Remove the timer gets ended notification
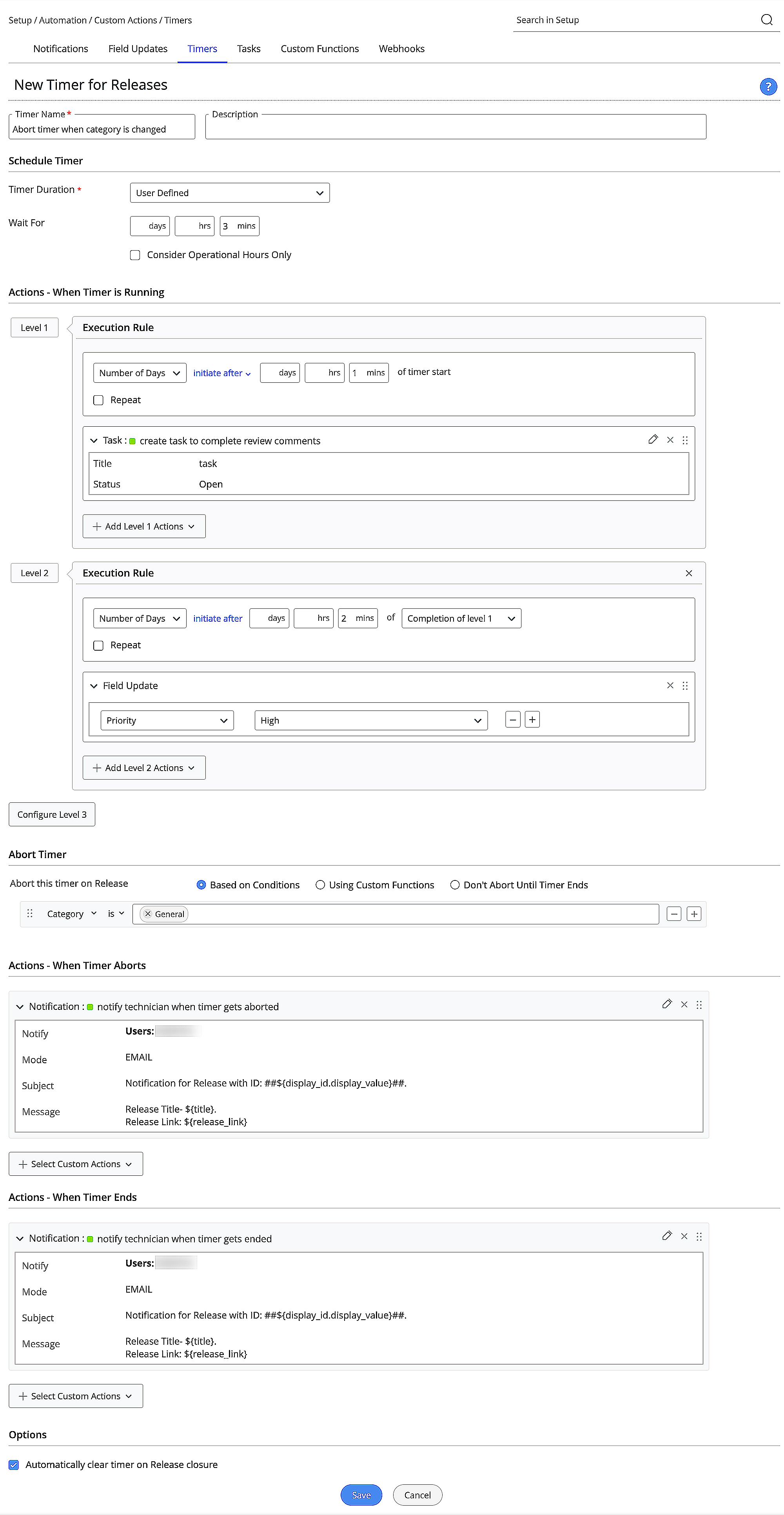 684,1236
